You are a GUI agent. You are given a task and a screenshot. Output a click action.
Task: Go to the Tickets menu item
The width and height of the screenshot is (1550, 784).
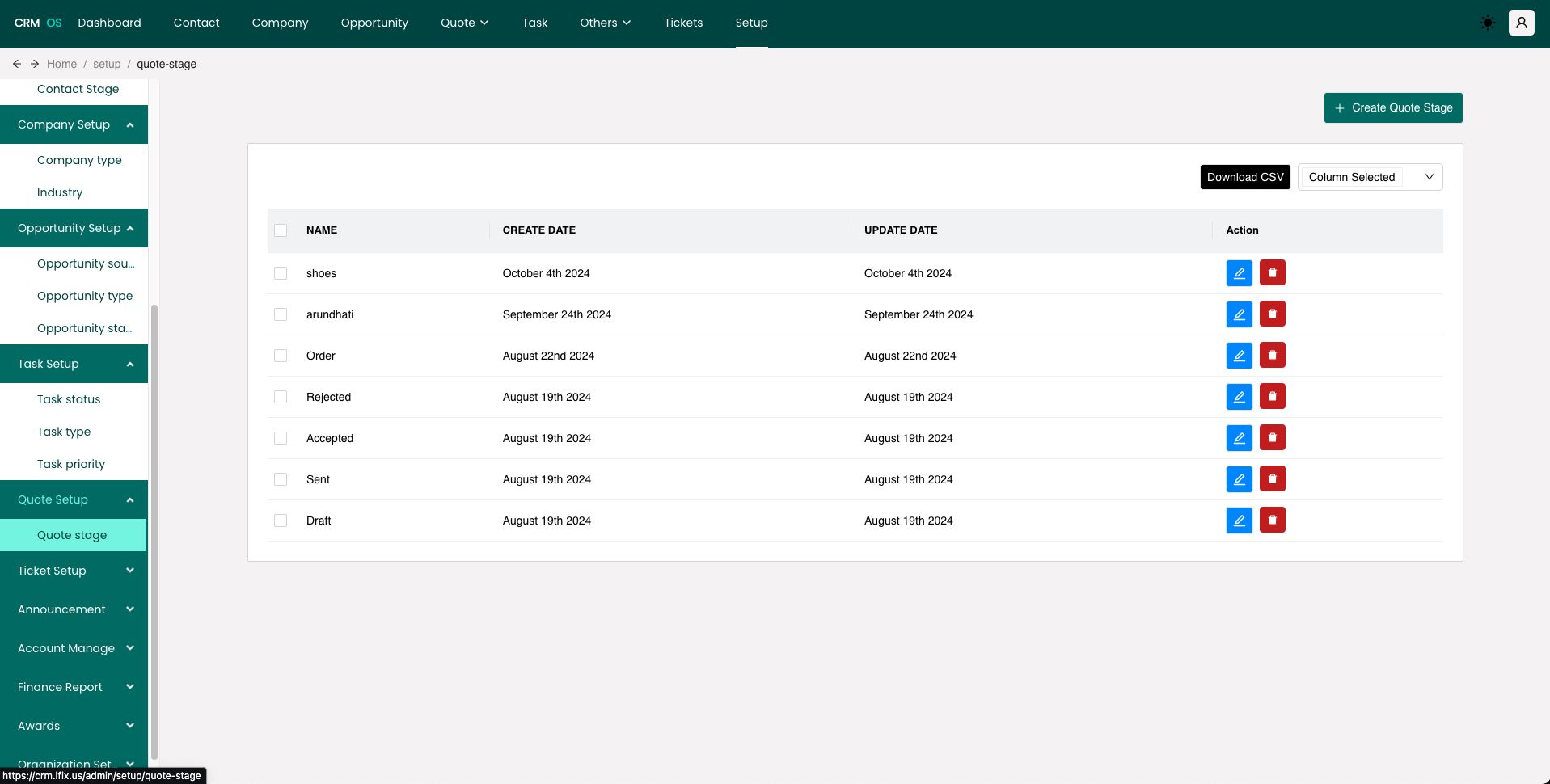683,23
